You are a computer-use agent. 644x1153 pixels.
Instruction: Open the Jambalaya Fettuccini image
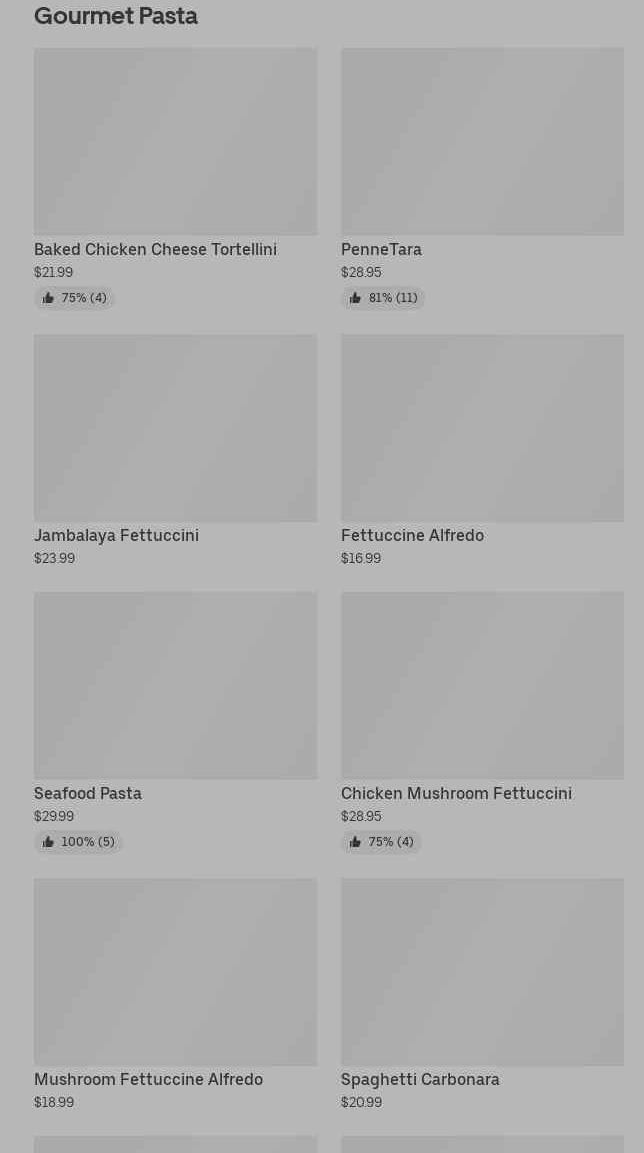point(175,428)
